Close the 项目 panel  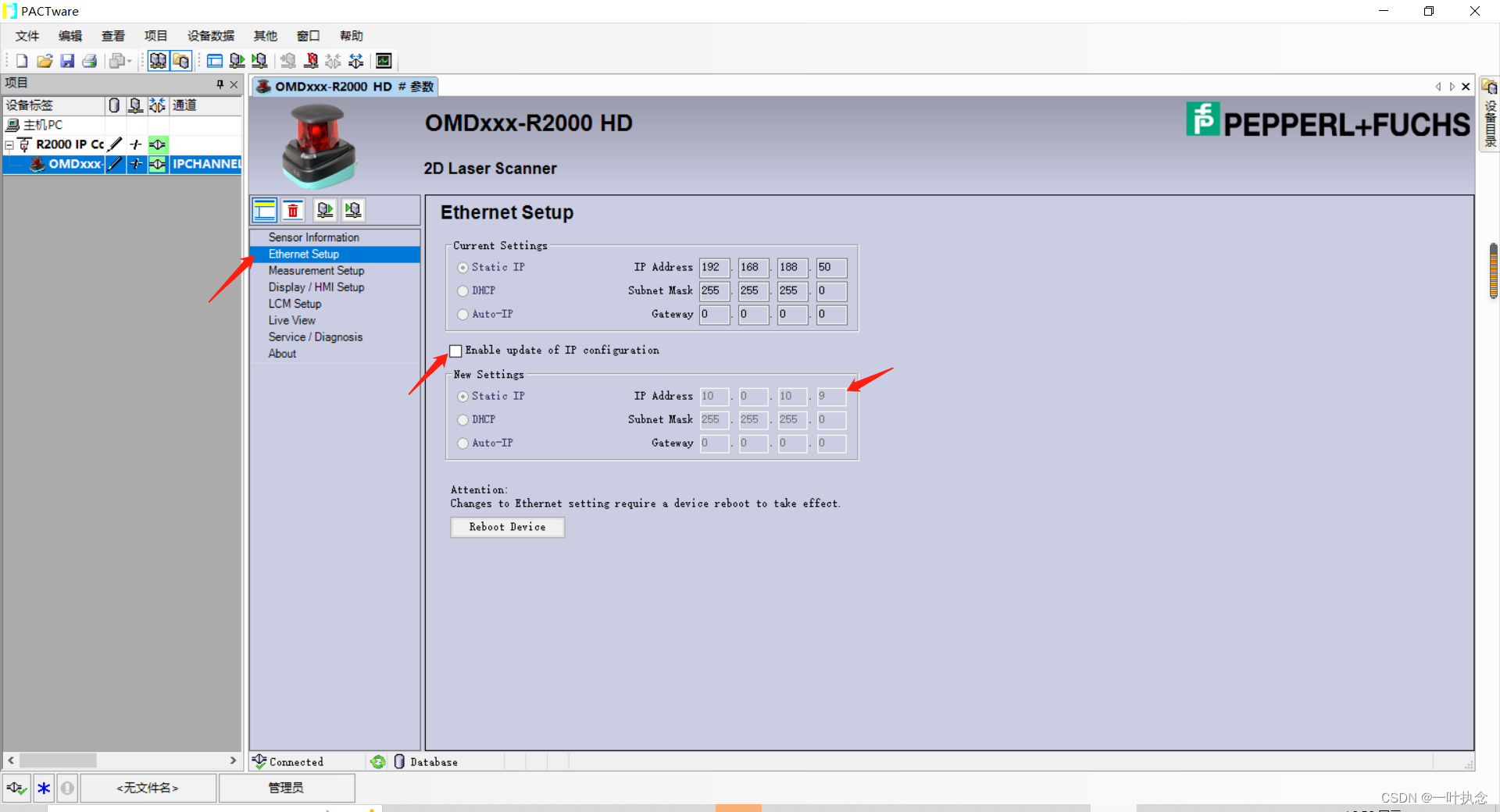click(234, 84)
